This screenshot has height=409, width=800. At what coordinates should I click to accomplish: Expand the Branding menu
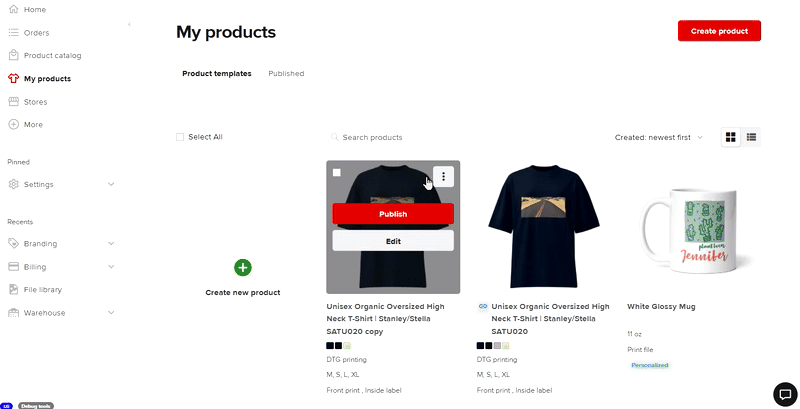[110, 243]
